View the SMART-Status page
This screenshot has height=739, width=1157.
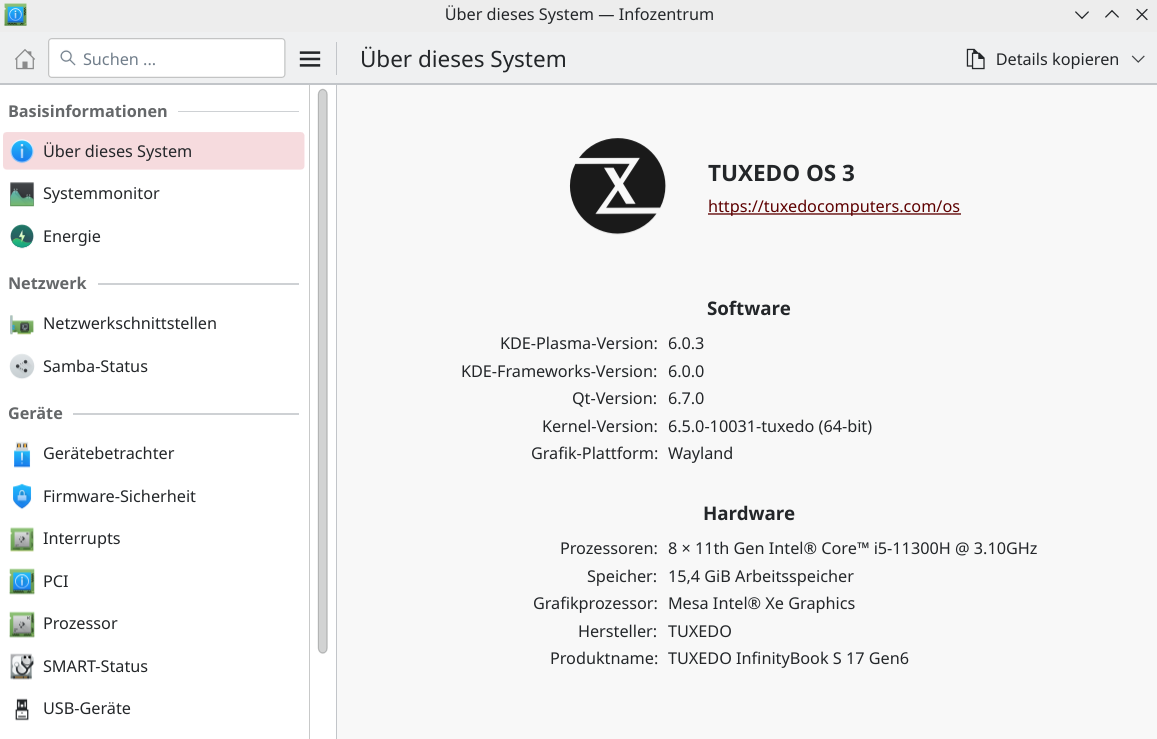[x=153, y=666]
